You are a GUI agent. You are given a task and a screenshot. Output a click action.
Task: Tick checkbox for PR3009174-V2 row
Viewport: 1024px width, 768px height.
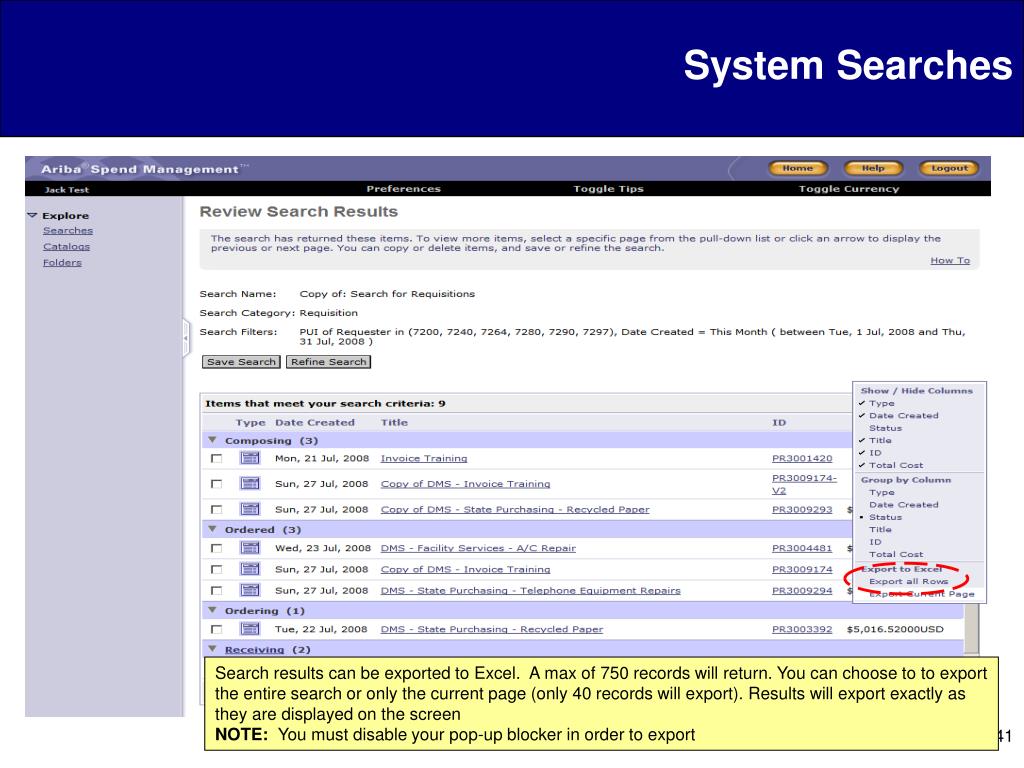(x=216, y=484)
